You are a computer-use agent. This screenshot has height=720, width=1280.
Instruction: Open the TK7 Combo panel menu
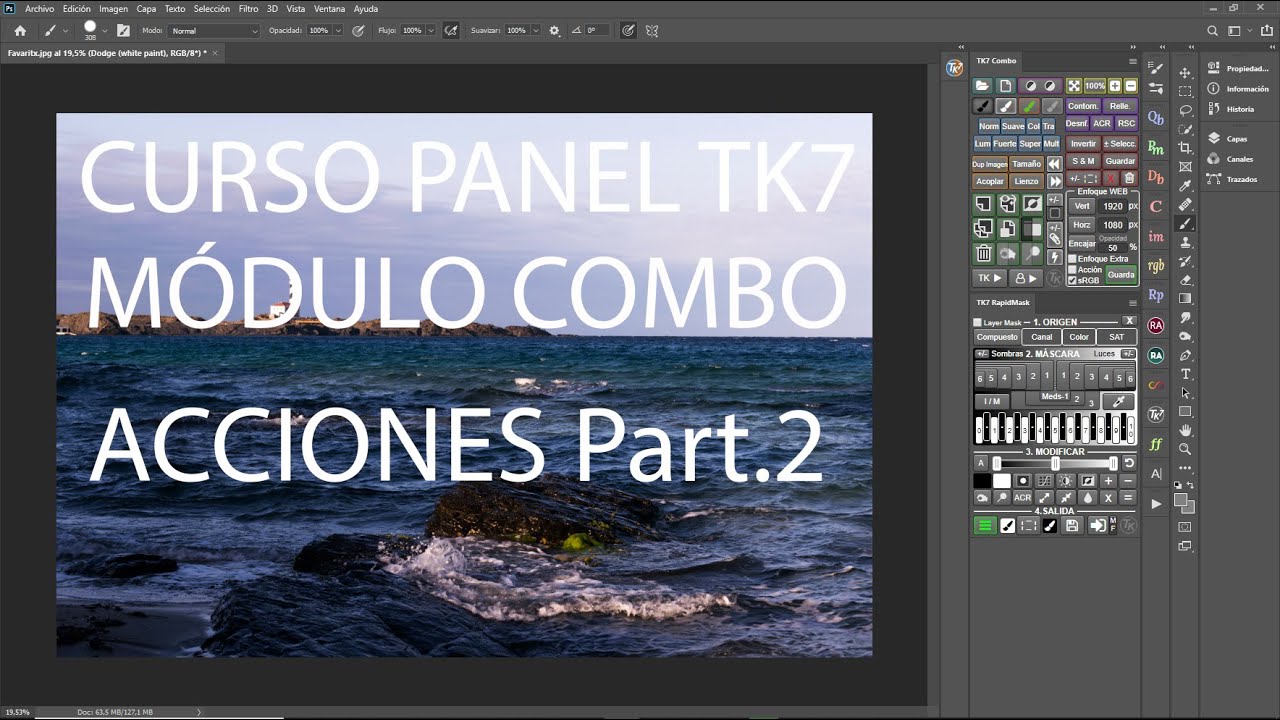point(1133,61)
